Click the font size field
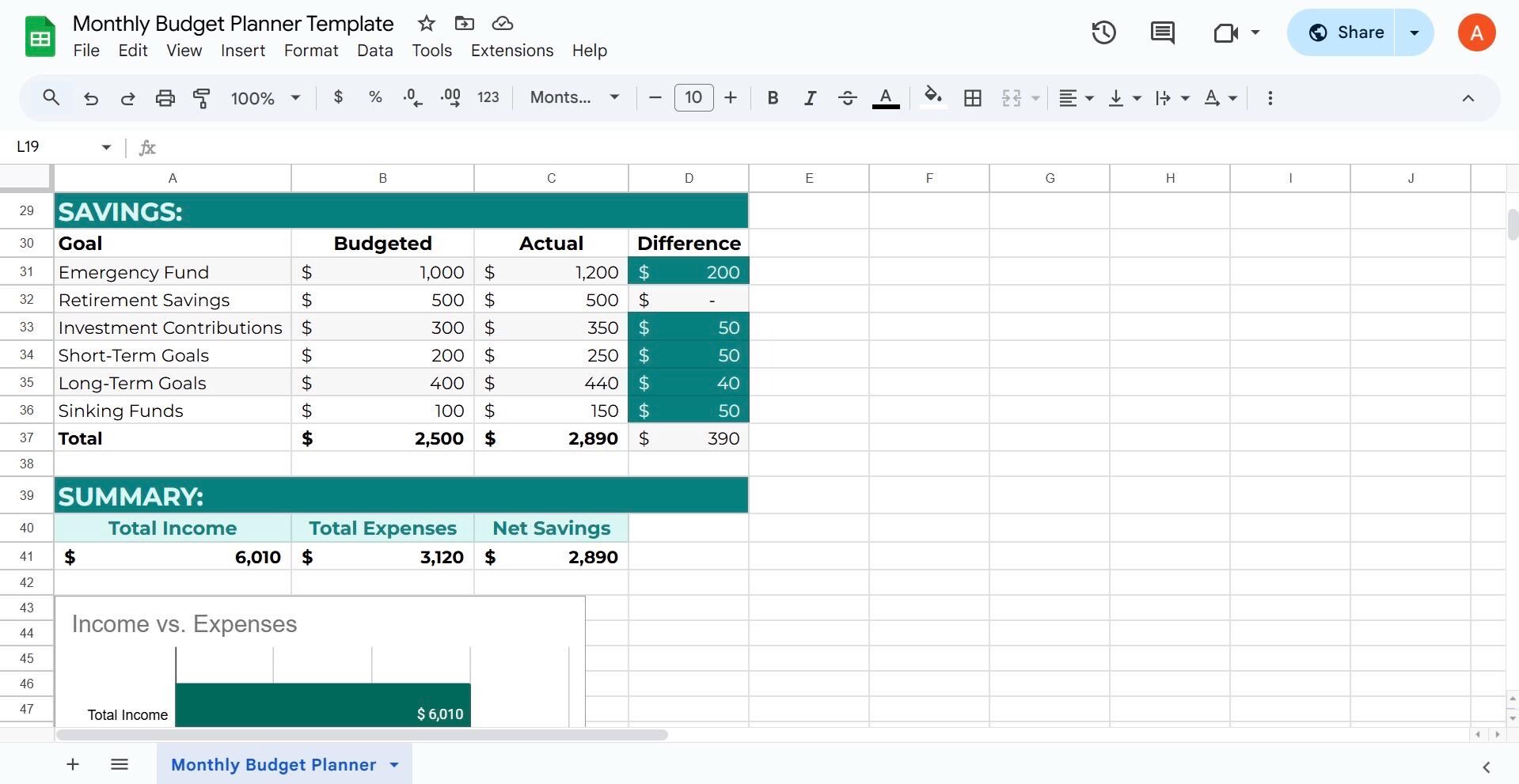This screenshot has width=1519, height=784. click(693, 97)
